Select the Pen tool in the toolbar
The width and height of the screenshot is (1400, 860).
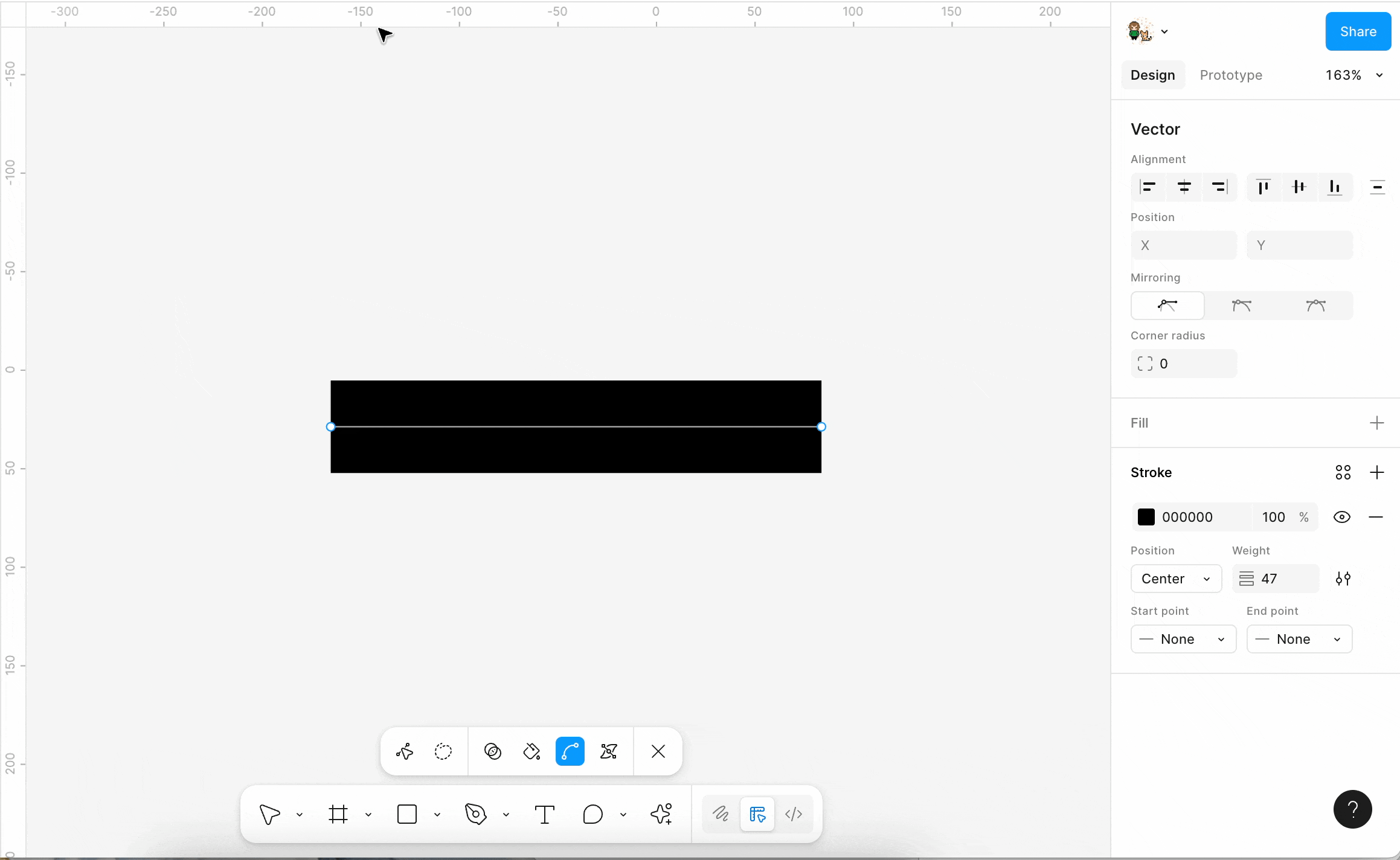476,814
